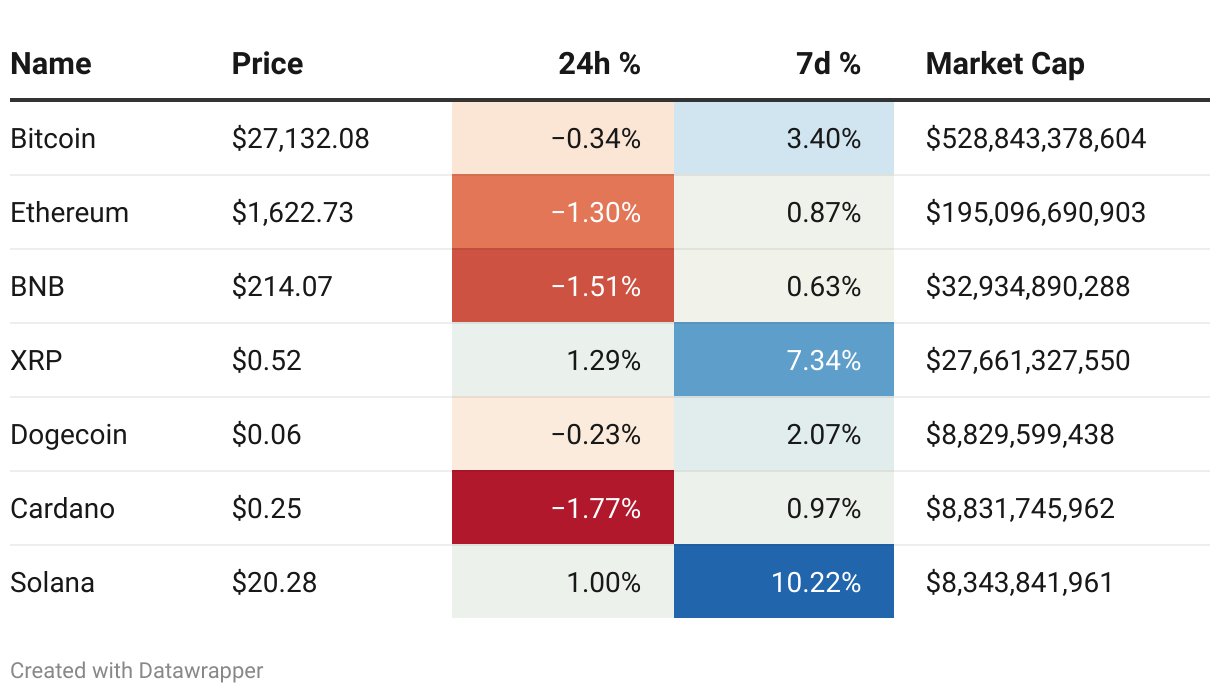Select Bitcoin's light blue 3.40% cell

(784, 138)
